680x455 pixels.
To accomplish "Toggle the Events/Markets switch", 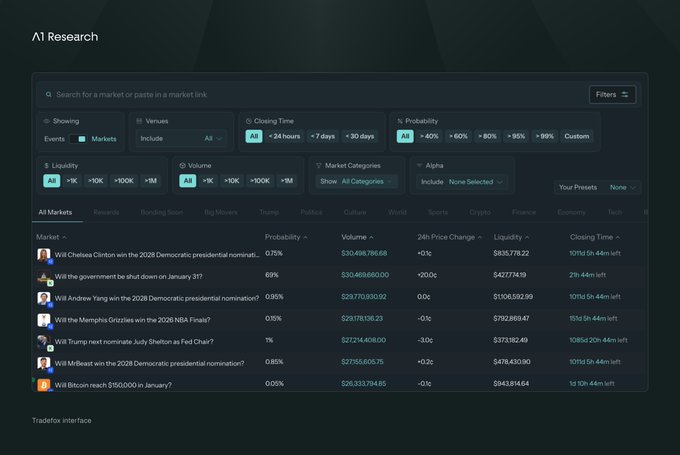I will tap(78, 139).
